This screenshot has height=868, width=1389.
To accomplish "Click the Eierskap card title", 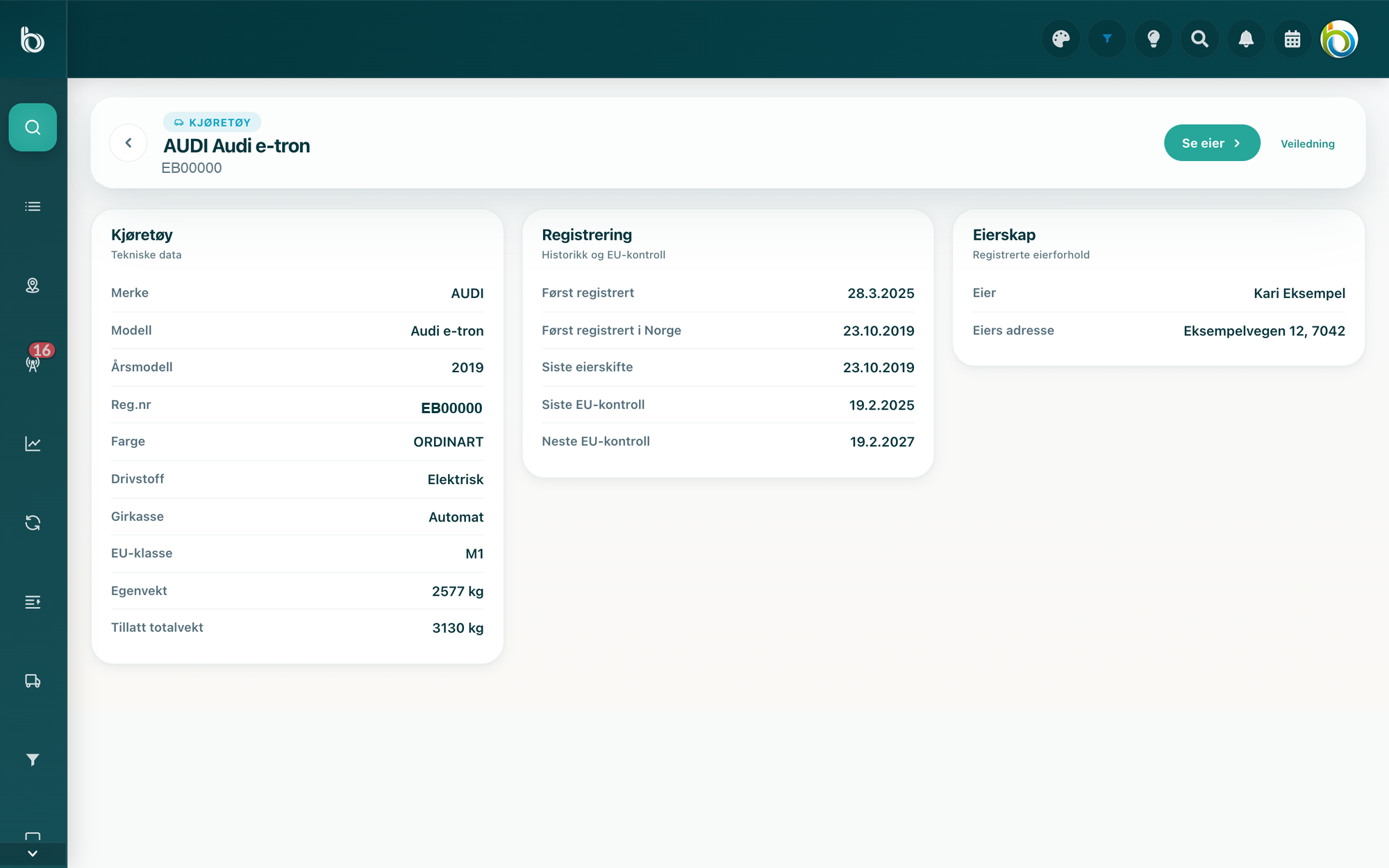I will [1004, 235].
